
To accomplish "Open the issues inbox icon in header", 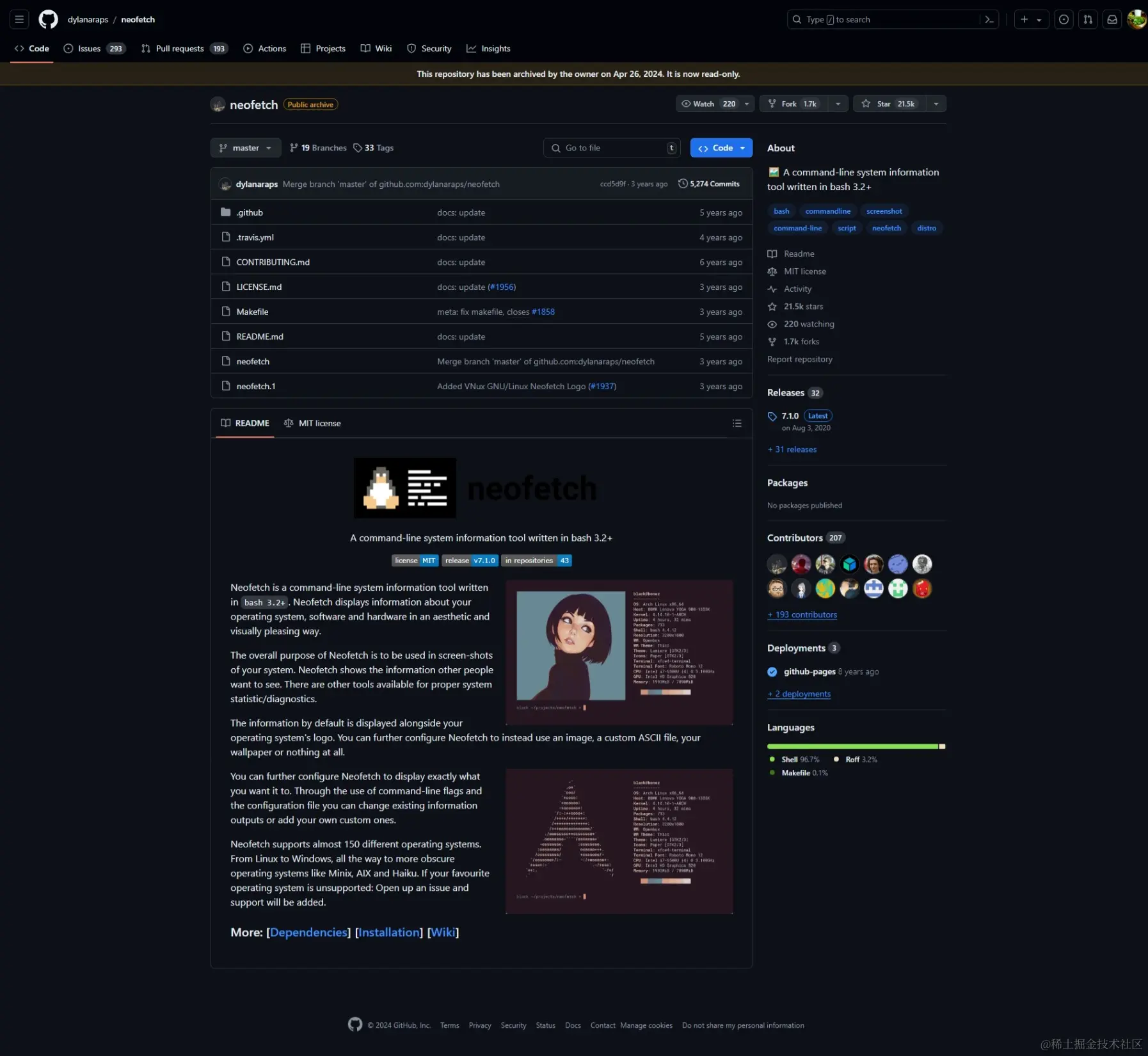I will click(1064, 19).
